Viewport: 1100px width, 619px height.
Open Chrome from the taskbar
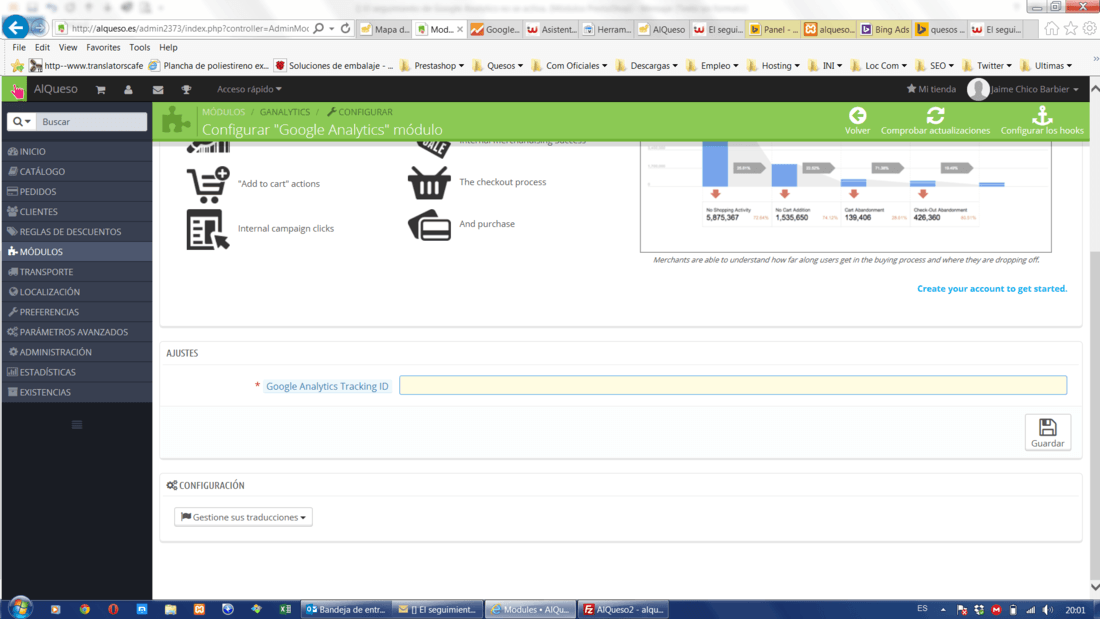[84, 609]
